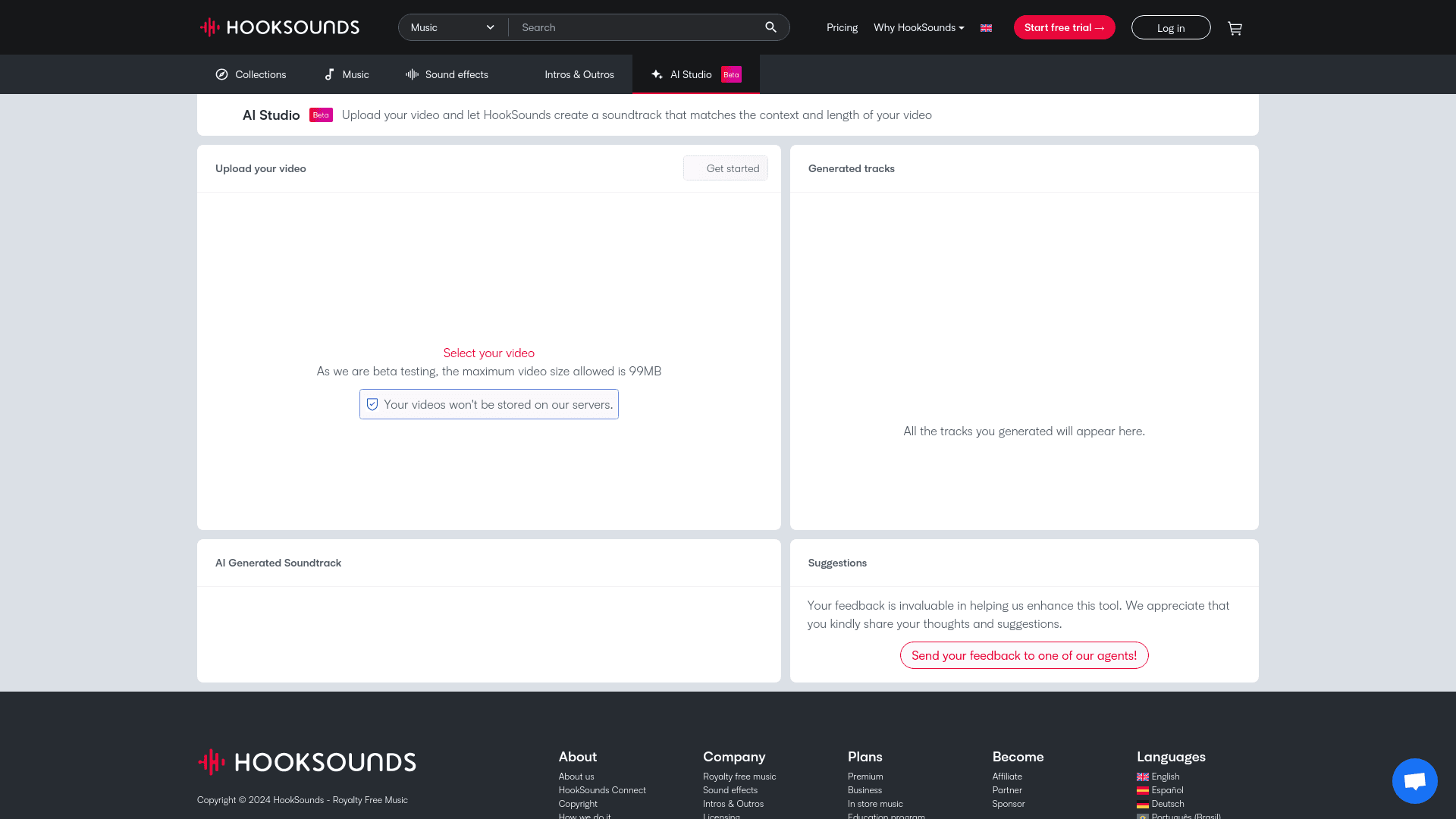1456x819 pixels.
Task: Select the Collections compass icon
Action: (x=221, y=74)
